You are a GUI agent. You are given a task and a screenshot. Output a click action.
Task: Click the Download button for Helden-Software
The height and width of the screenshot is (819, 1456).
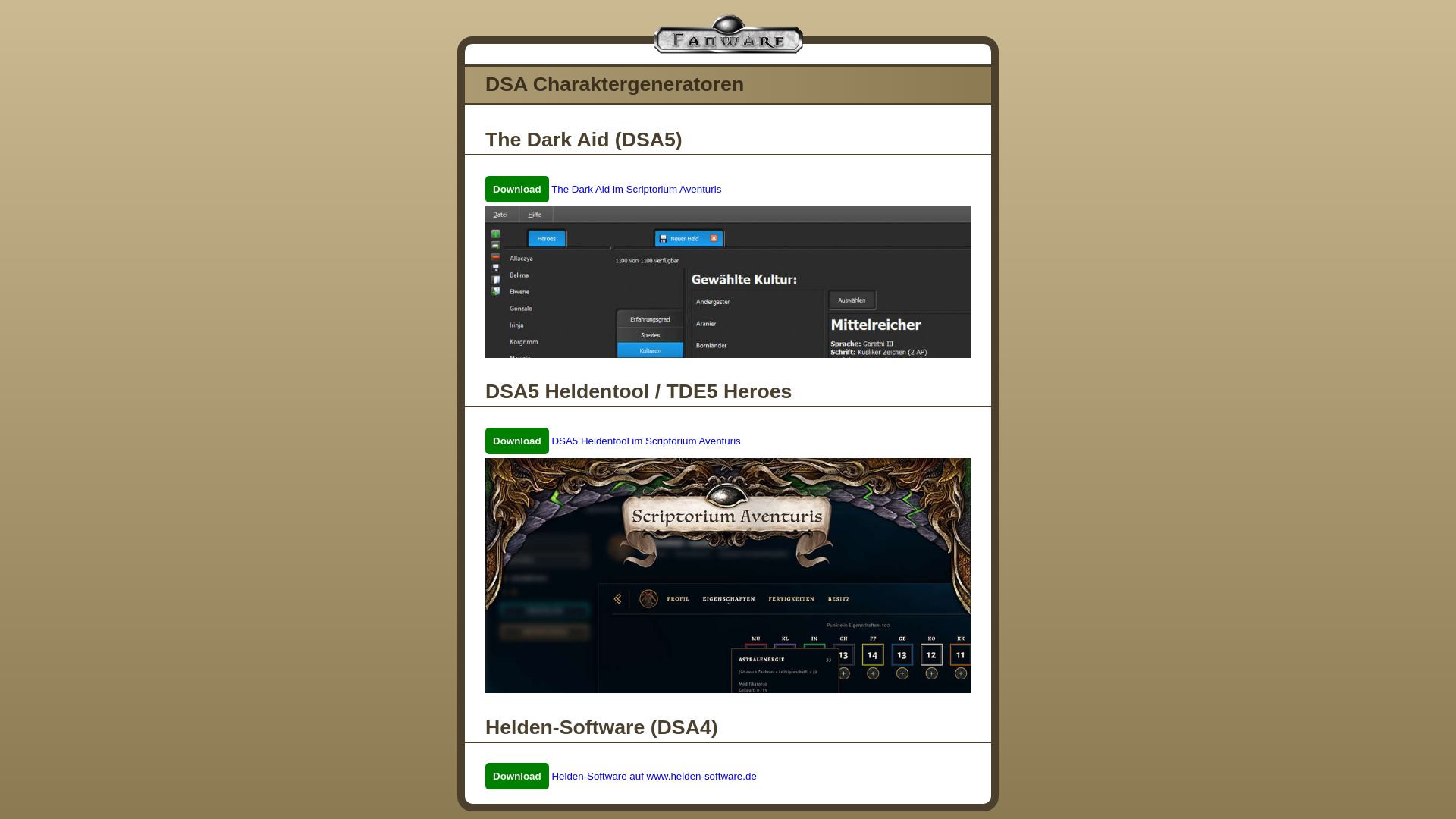(517, 777)
